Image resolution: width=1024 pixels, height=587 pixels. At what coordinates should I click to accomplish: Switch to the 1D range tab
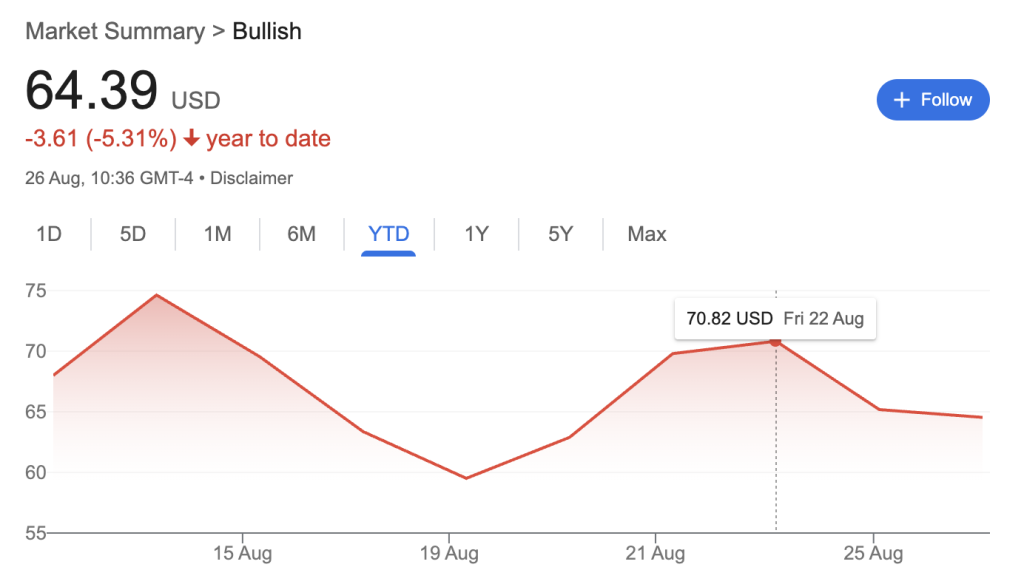tap(49, 234)
